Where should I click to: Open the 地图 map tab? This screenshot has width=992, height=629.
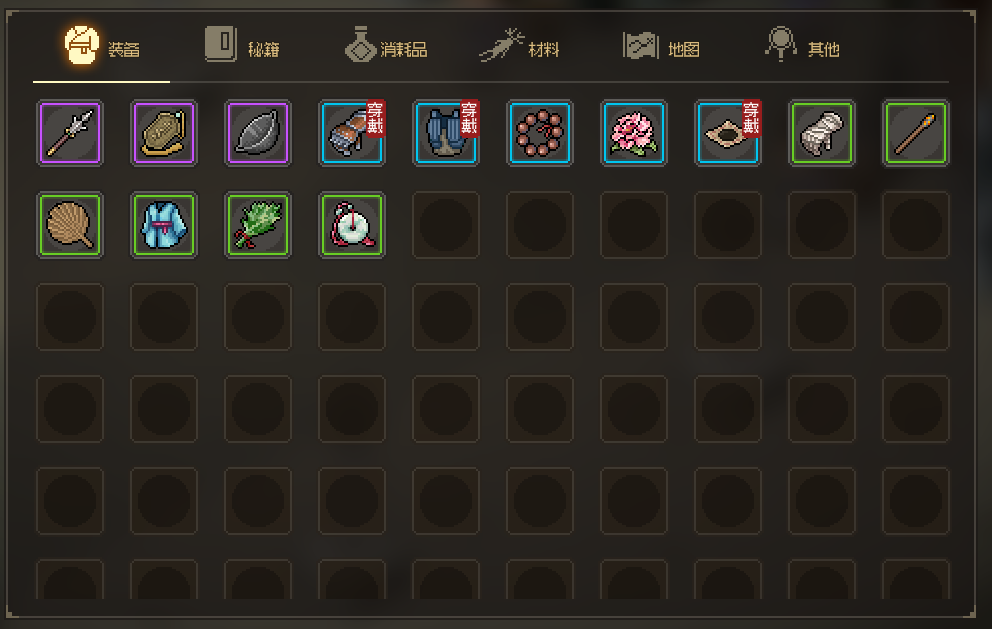tap(661, 46)
